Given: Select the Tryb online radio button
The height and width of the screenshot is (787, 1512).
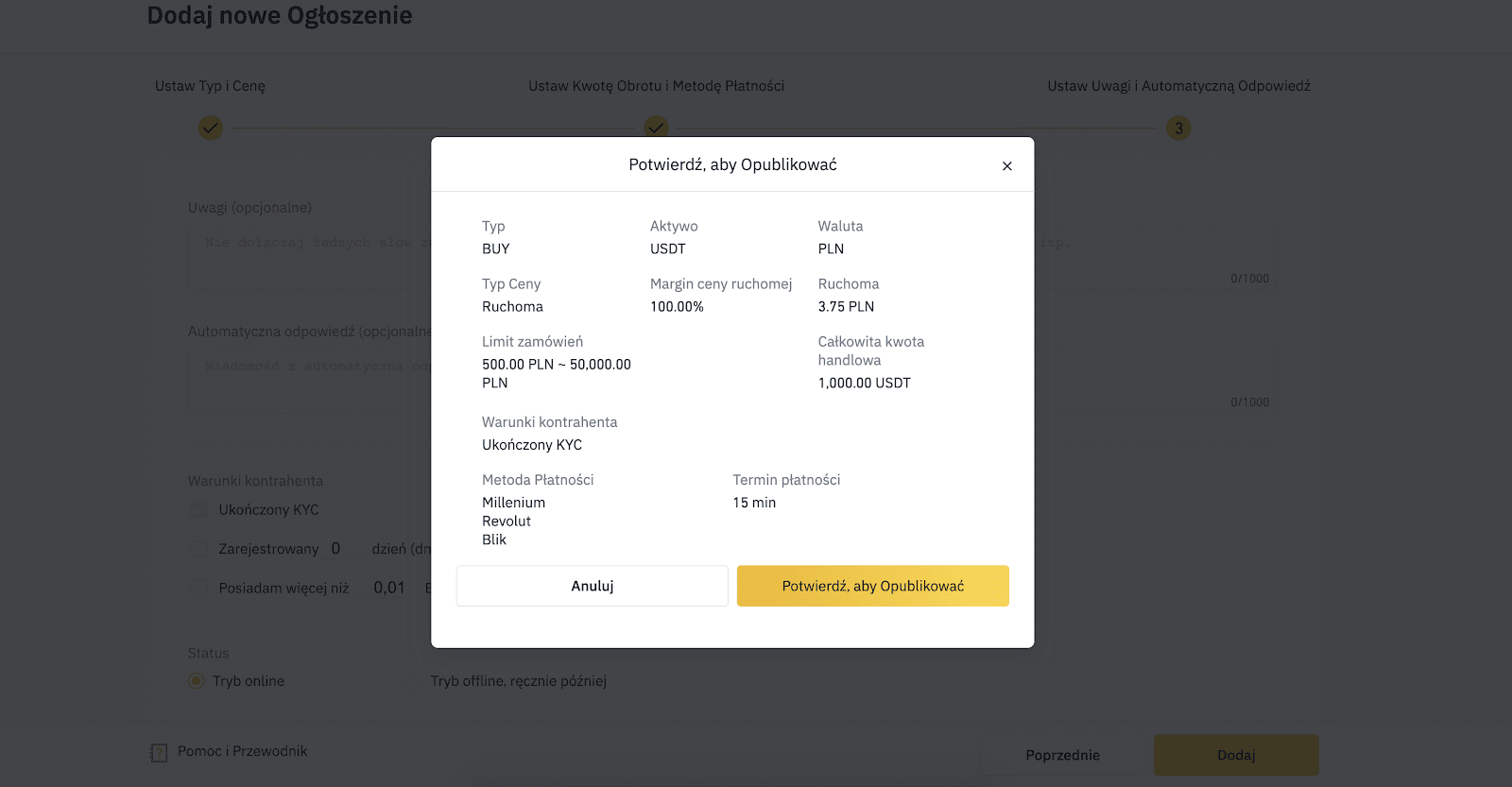Looking at the screenshot, I should click(x=196, y=681).
